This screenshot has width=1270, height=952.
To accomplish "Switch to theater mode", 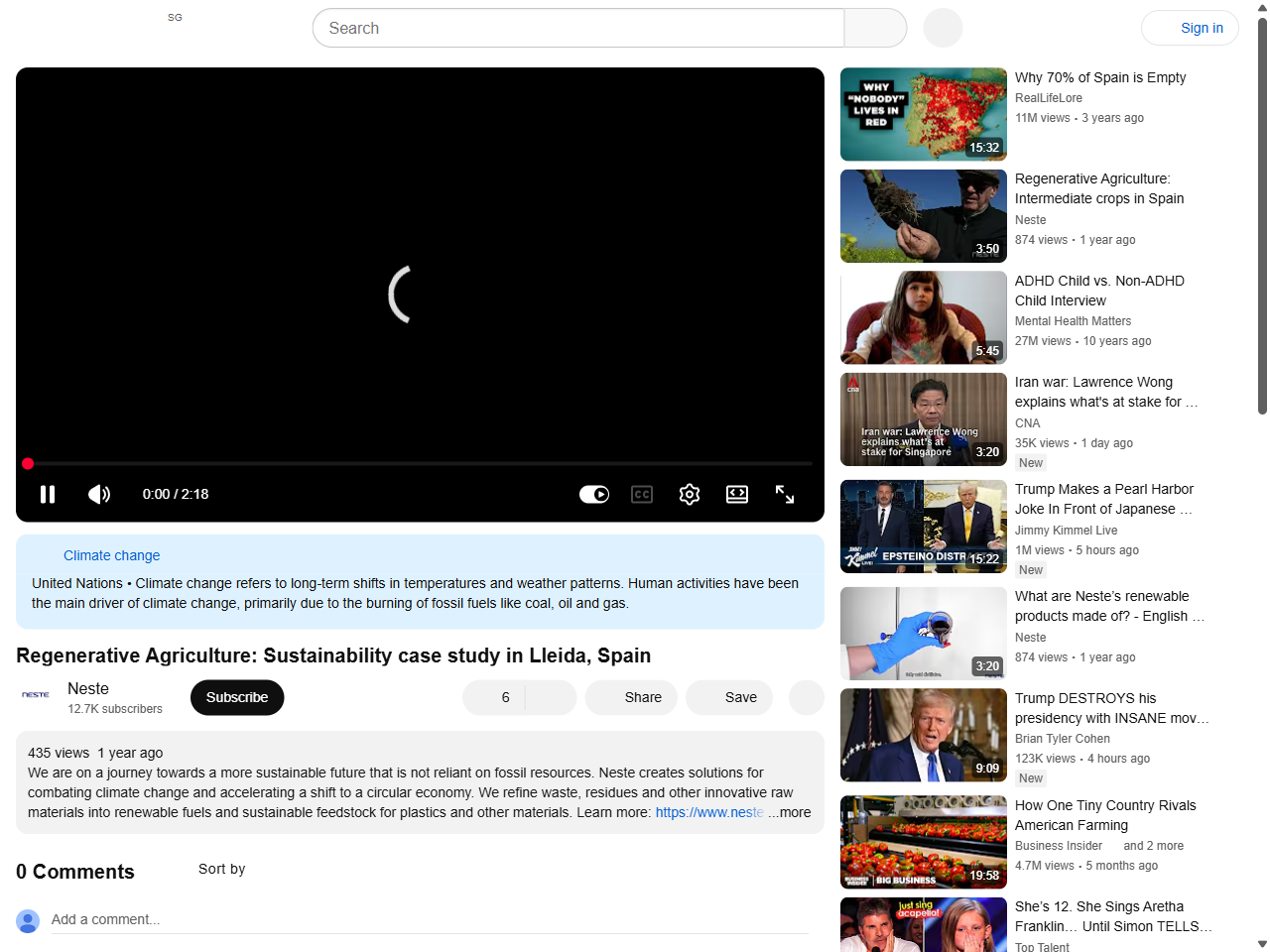I will point(737,494).
